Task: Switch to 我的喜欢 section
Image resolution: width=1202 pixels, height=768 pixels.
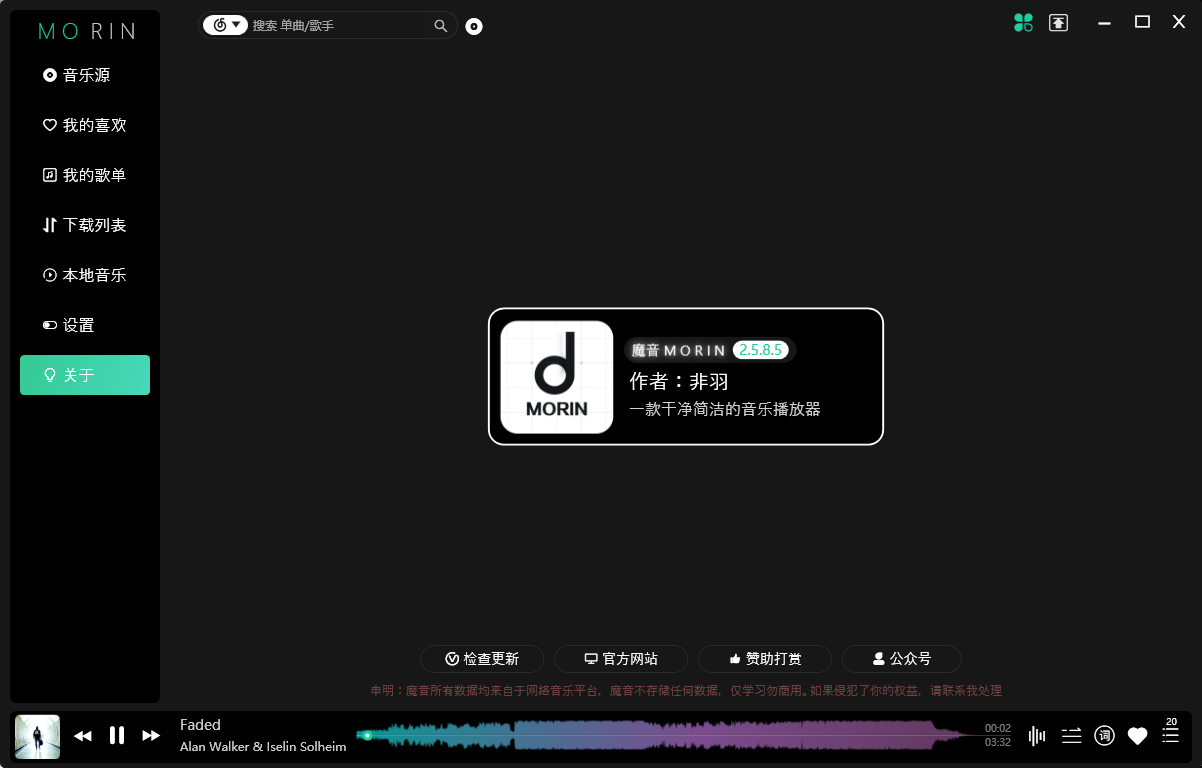Action: coord(84,124)
